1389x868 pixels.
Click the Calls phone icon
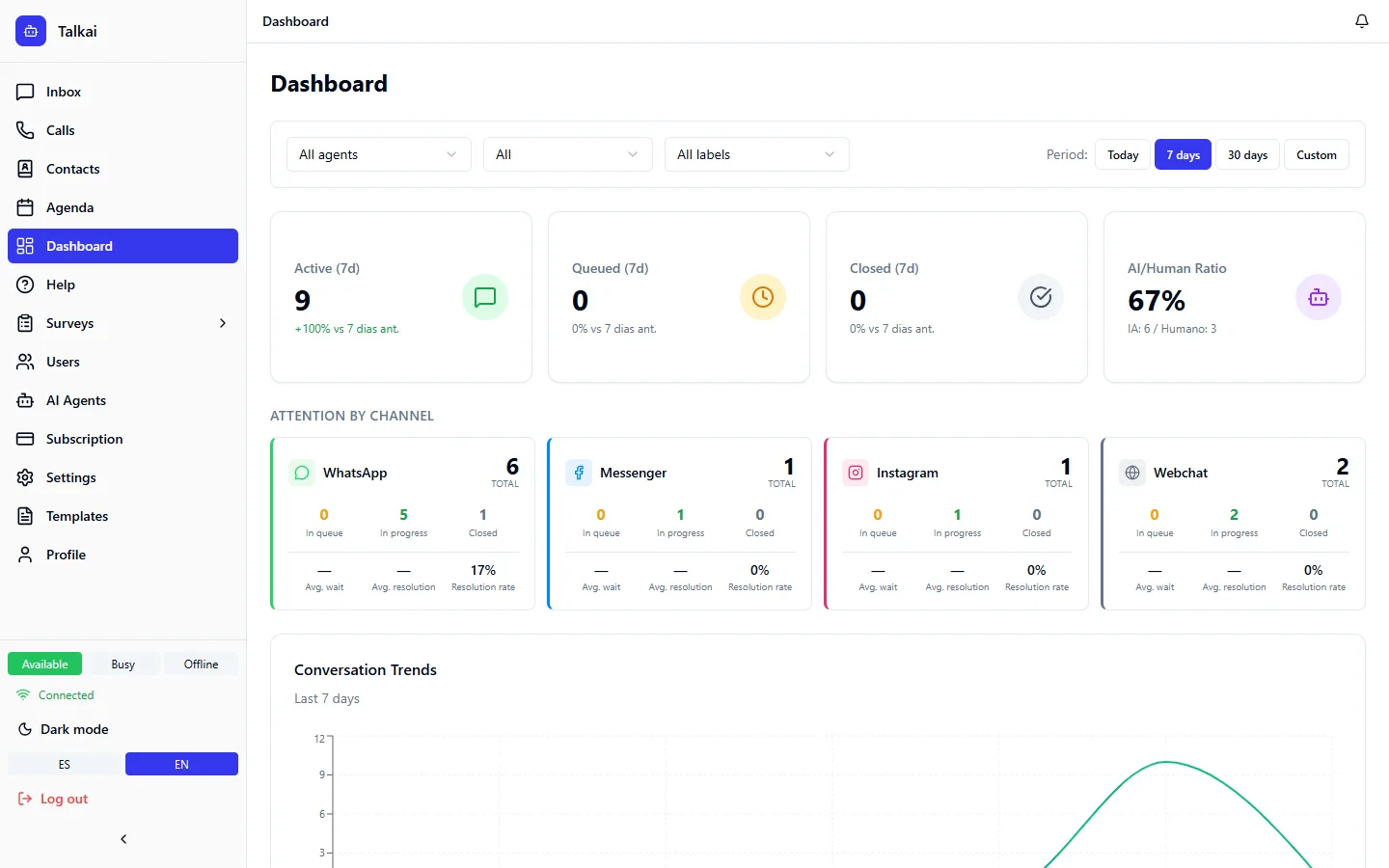pyautogui.click(x=25, y=130)
